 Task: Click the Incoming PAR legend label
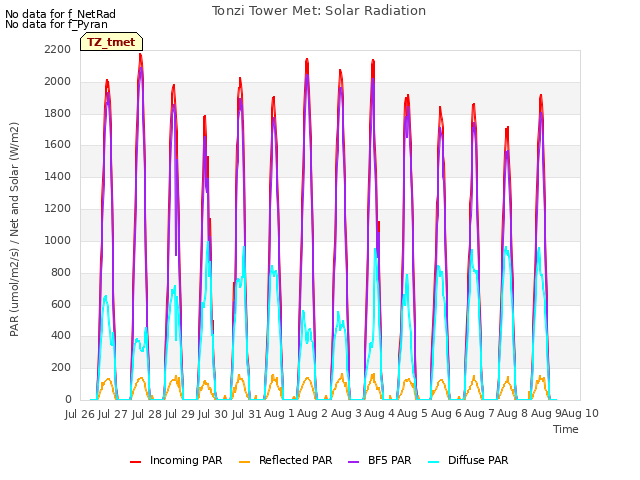(186, 460)
